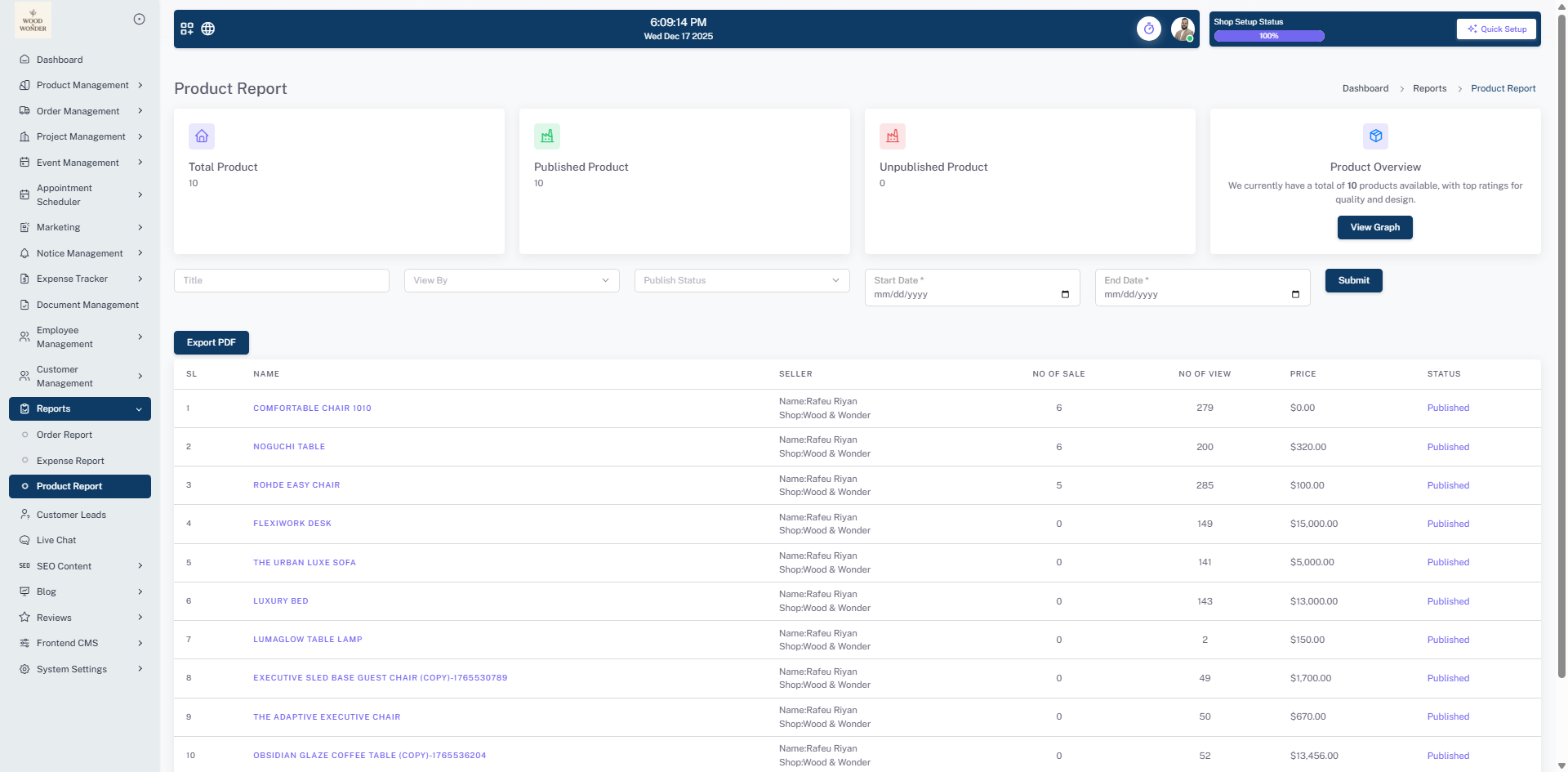The width and height of the screenshot is (1568, 772).
Task: Click the Title search input field
Action: coord(281,280)
